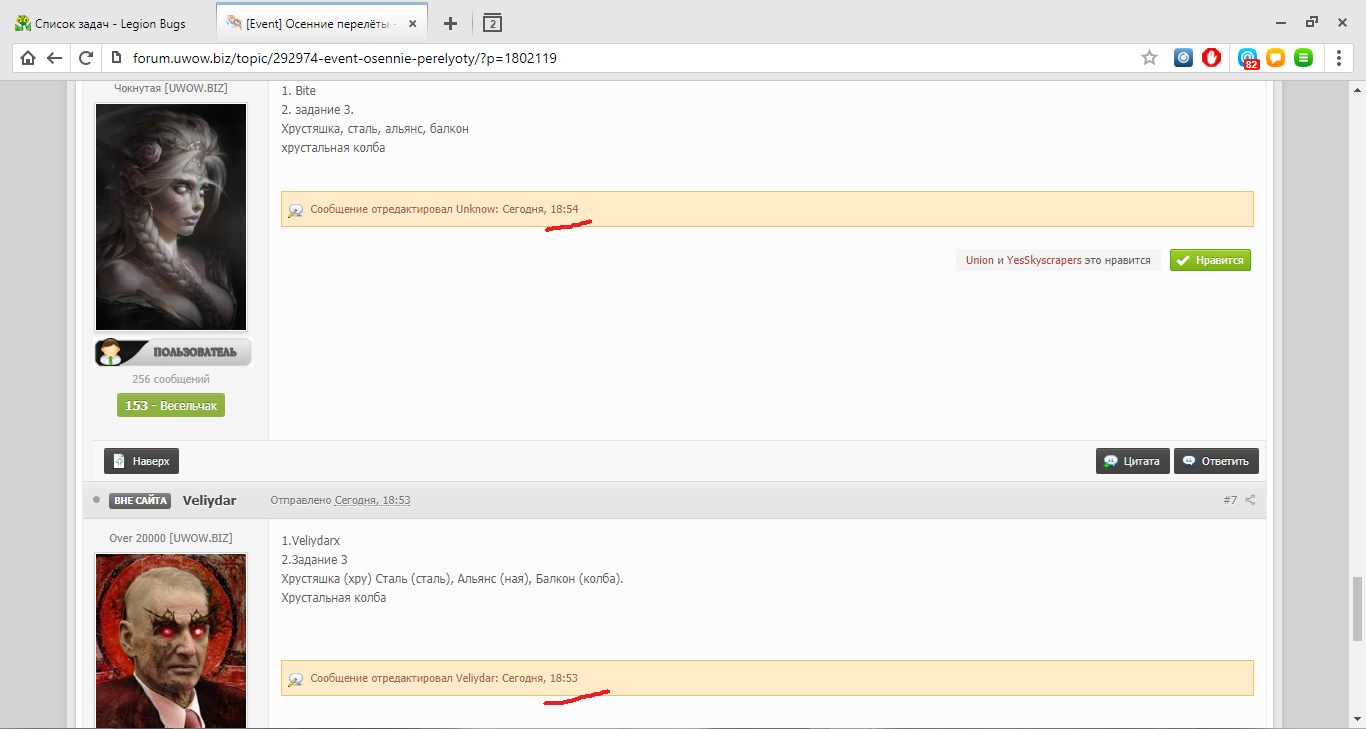Open the red stop-hand ad blocker extension

(1211, 58)
